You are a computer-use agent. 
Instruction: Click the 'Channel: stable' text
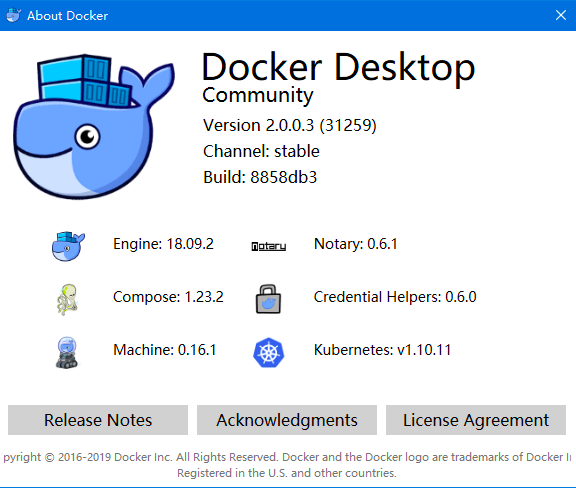click(x=261, y=151)
